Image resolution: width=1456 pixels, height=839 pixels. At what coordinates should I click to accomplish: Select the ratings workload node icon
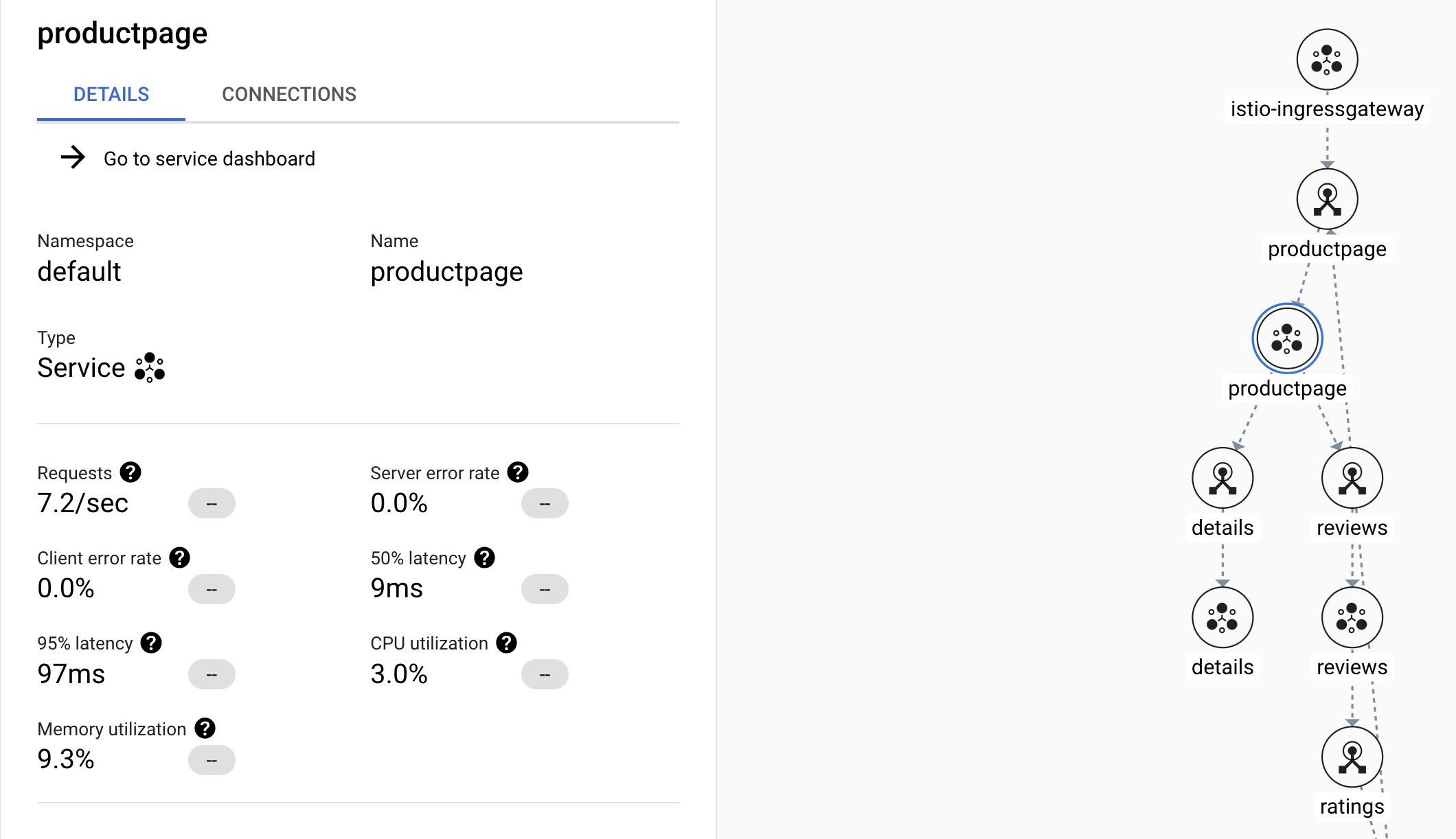click(1352, 757)
